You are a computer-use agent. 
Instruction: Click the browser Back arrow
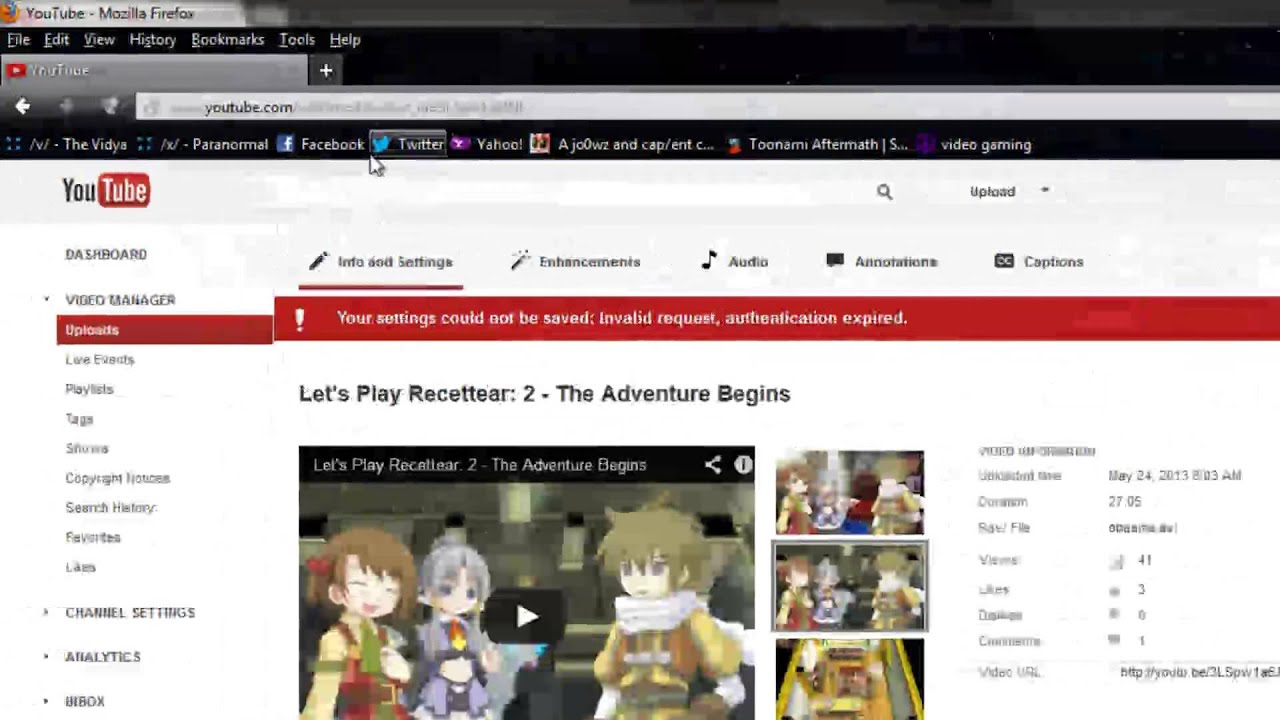[22, 106]
